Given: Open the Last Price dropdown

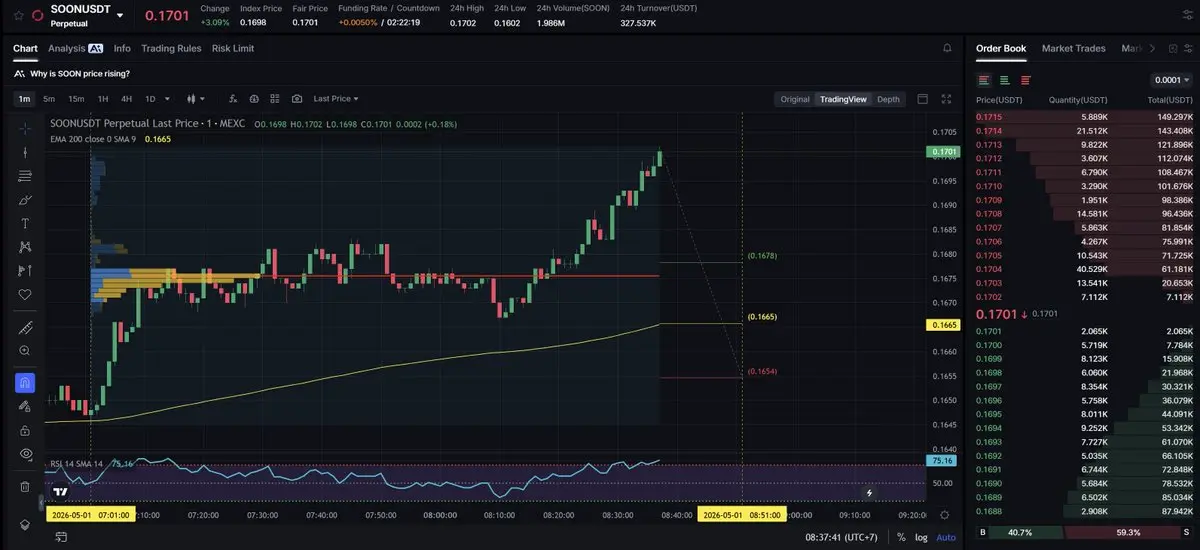Looking at the screenshot, I should (x=336, y=99).
